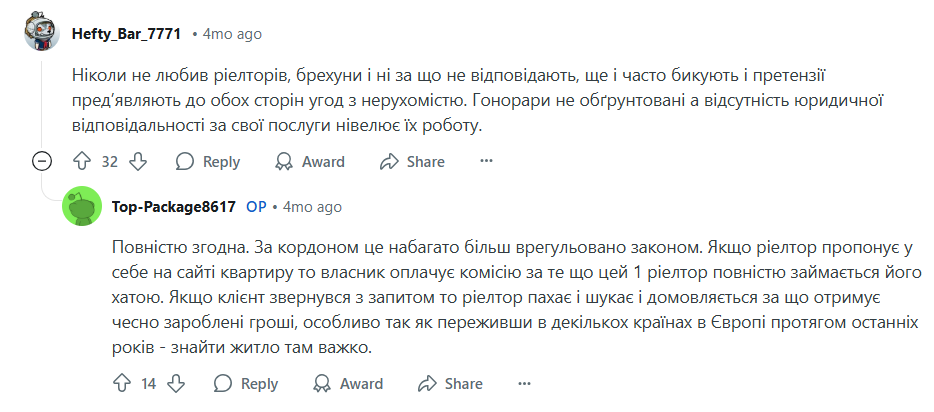Reply to Hefty_Bar_7771's comment
The width and height of the screenshot is (934, 412).
tap(208, 162)
